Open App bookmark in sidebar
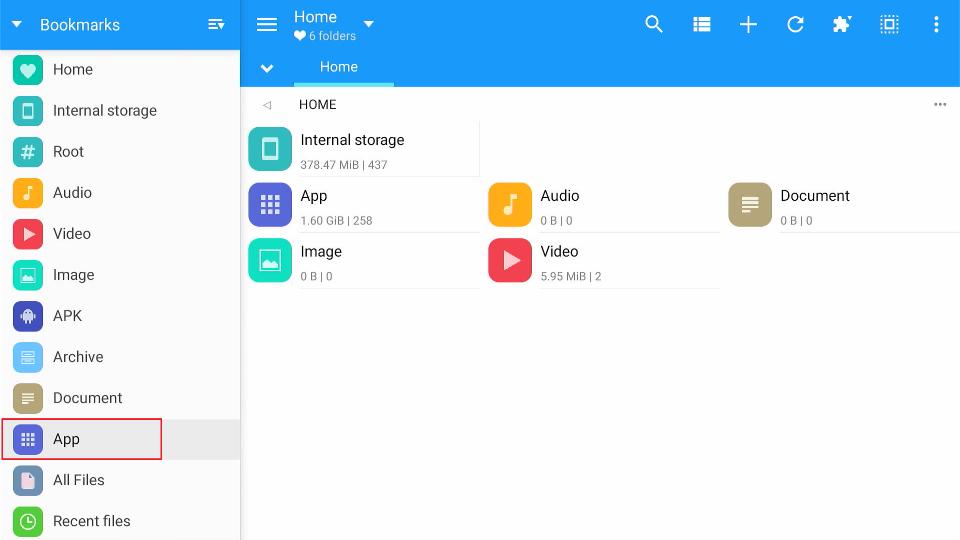Screen dimensions: 960x540 click(120, 439)
